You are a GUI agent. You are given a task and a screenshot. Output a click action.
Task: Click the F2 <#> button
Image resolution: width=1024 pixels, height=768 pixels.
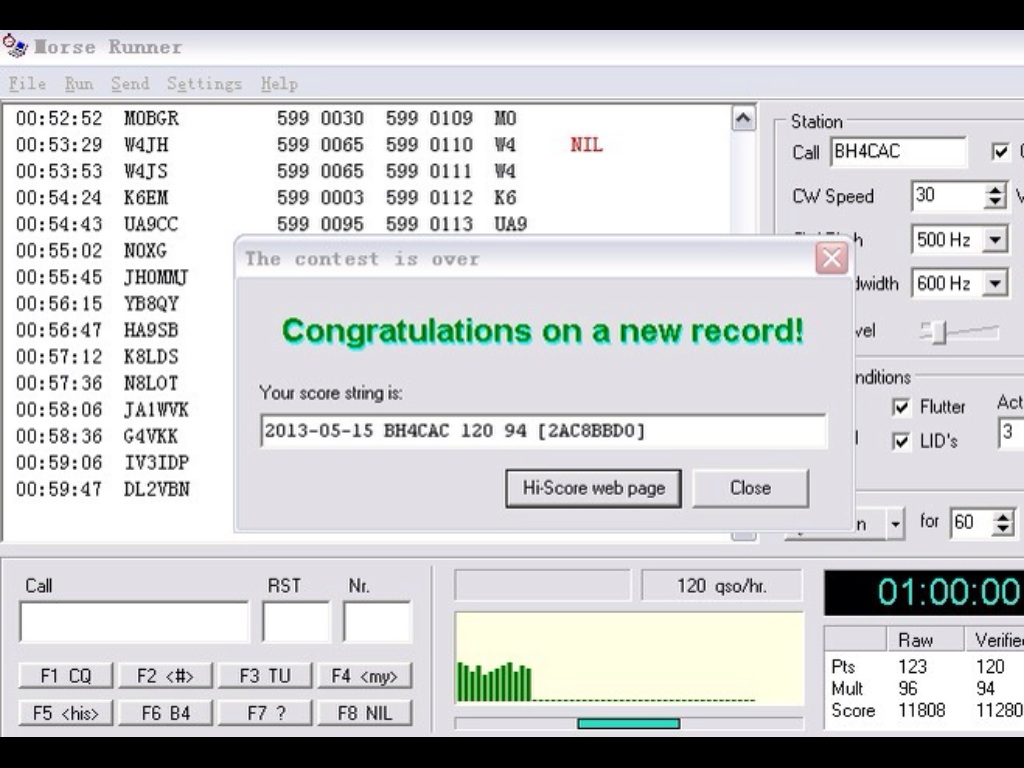click(165, 675)
